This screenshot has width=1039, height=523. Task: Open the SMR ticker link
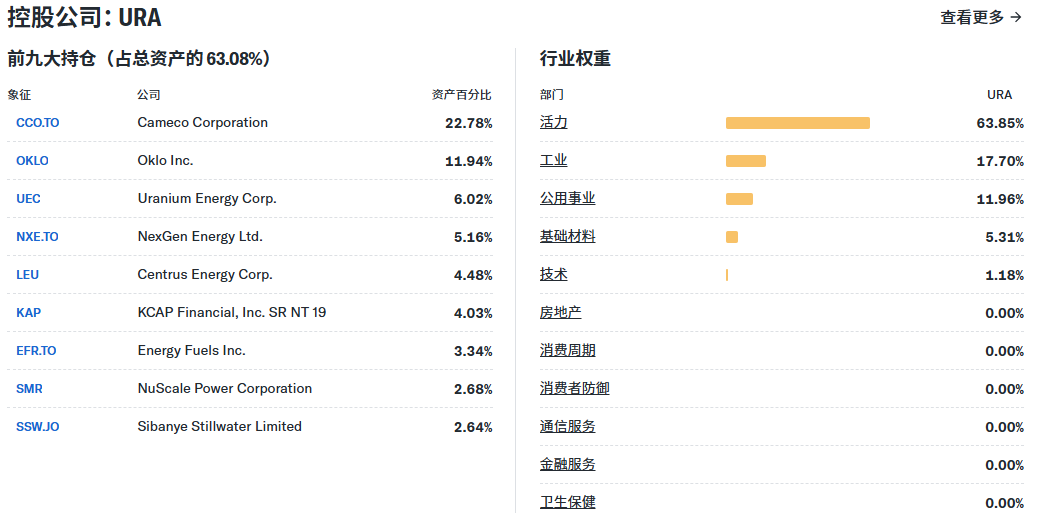click(x=29, y=389)
